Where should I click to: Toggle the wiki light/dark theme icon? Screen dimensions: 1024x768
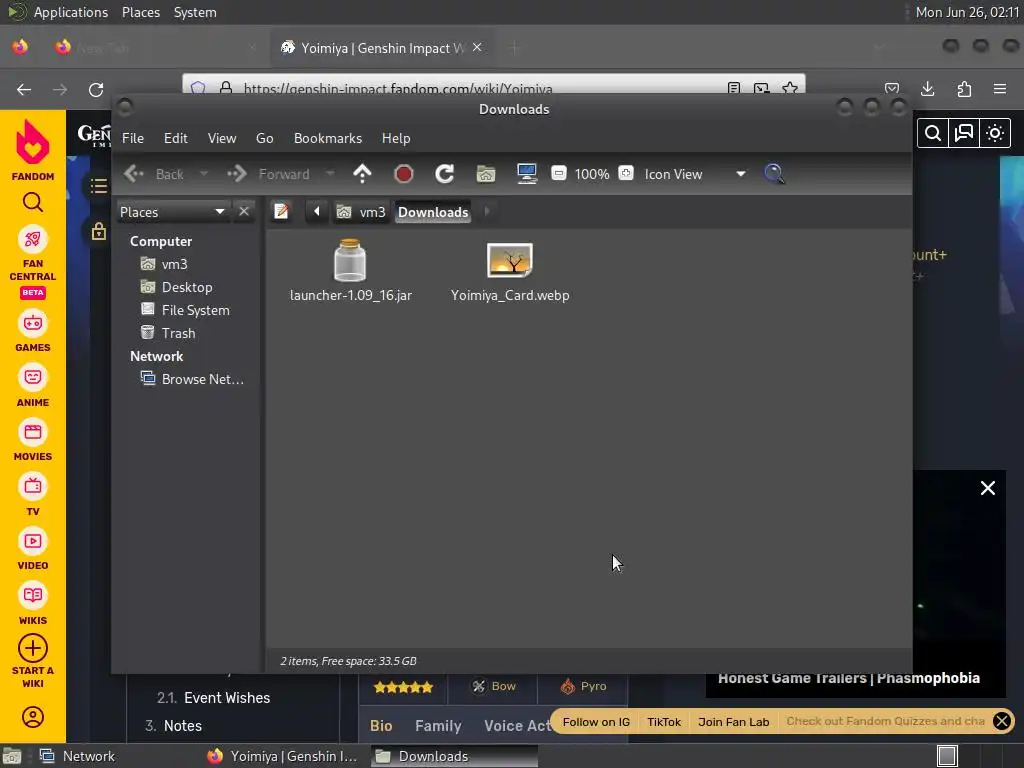pos(995,133)
